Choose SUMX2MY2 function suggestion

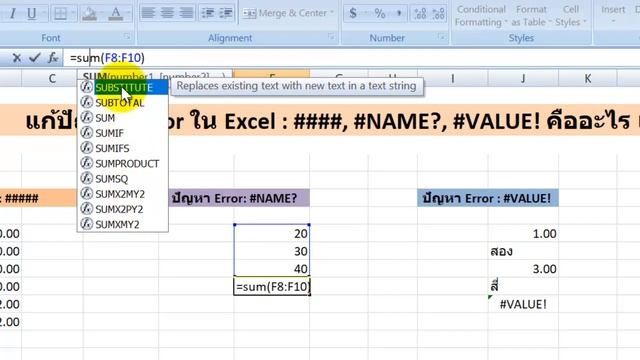click(x=123, y=194)
